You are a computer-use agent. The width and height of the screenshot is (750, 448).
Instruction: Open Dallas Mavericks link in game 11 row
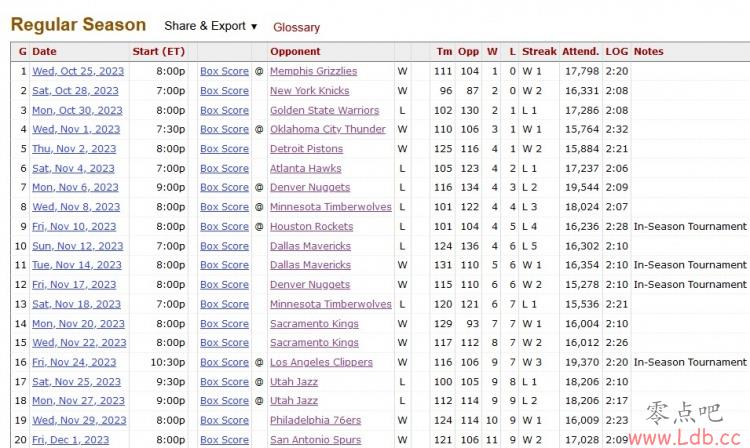310,265
